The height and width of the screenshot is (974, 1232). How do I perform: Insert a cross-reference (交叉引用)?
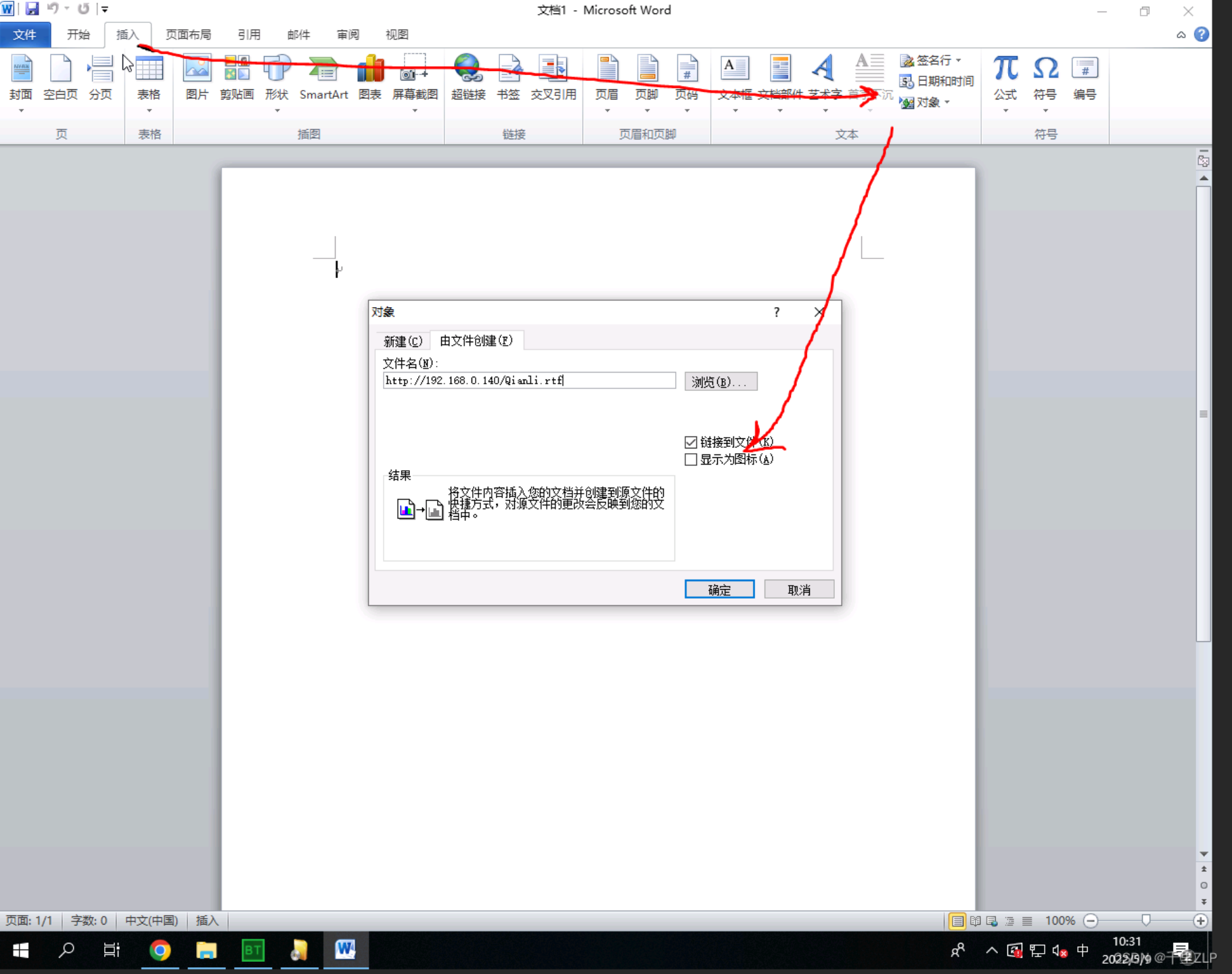[x=553, y=78]
